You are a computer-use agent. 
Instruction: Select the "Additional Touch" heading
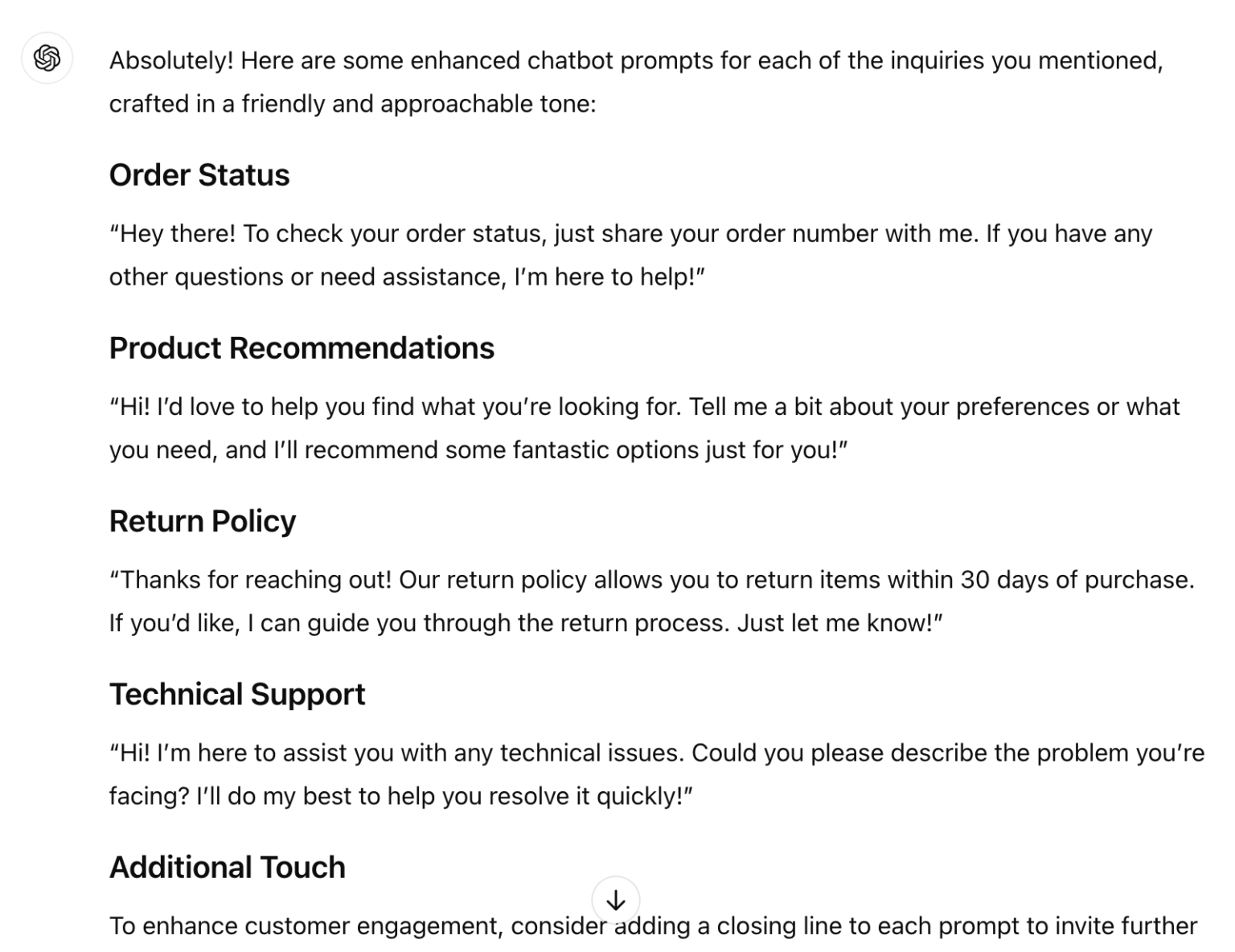tap(228, 867)
